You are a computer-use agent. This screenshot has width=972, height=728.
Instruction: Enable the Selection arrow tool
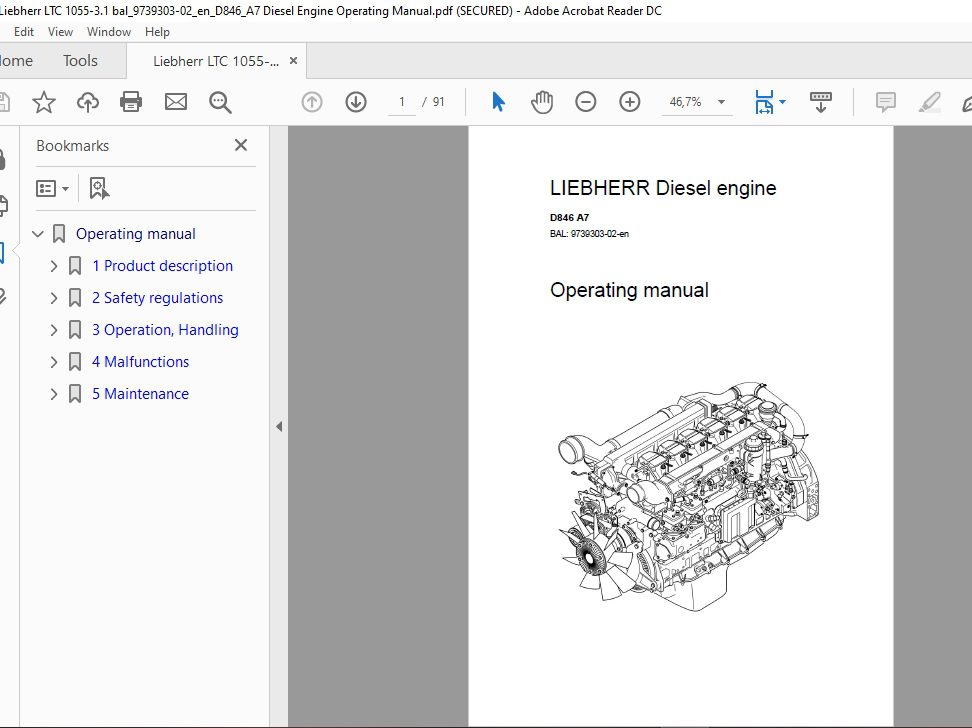497,101
